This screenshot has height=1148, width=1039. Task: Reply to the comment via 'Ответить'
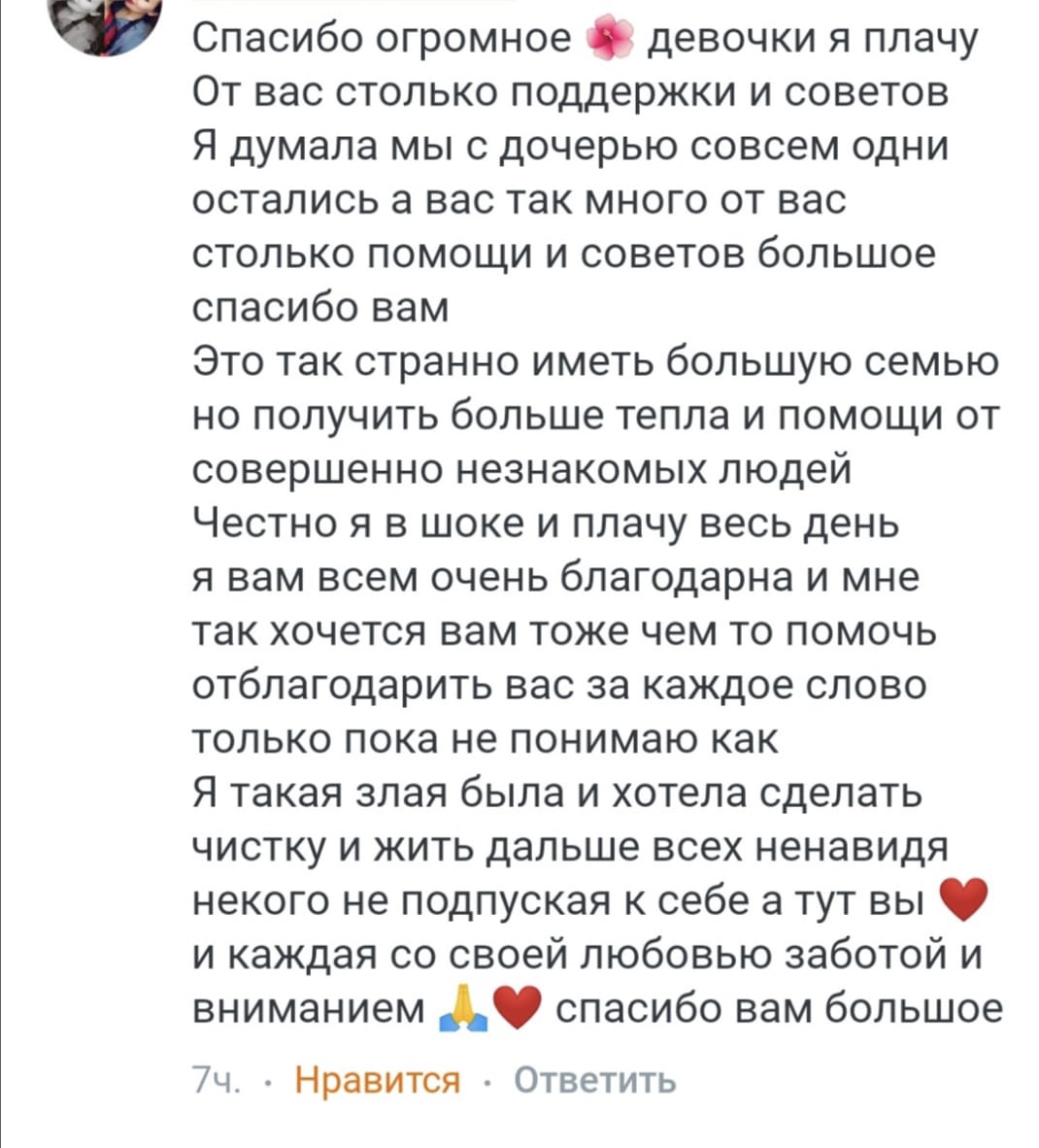coord(595,1081)
